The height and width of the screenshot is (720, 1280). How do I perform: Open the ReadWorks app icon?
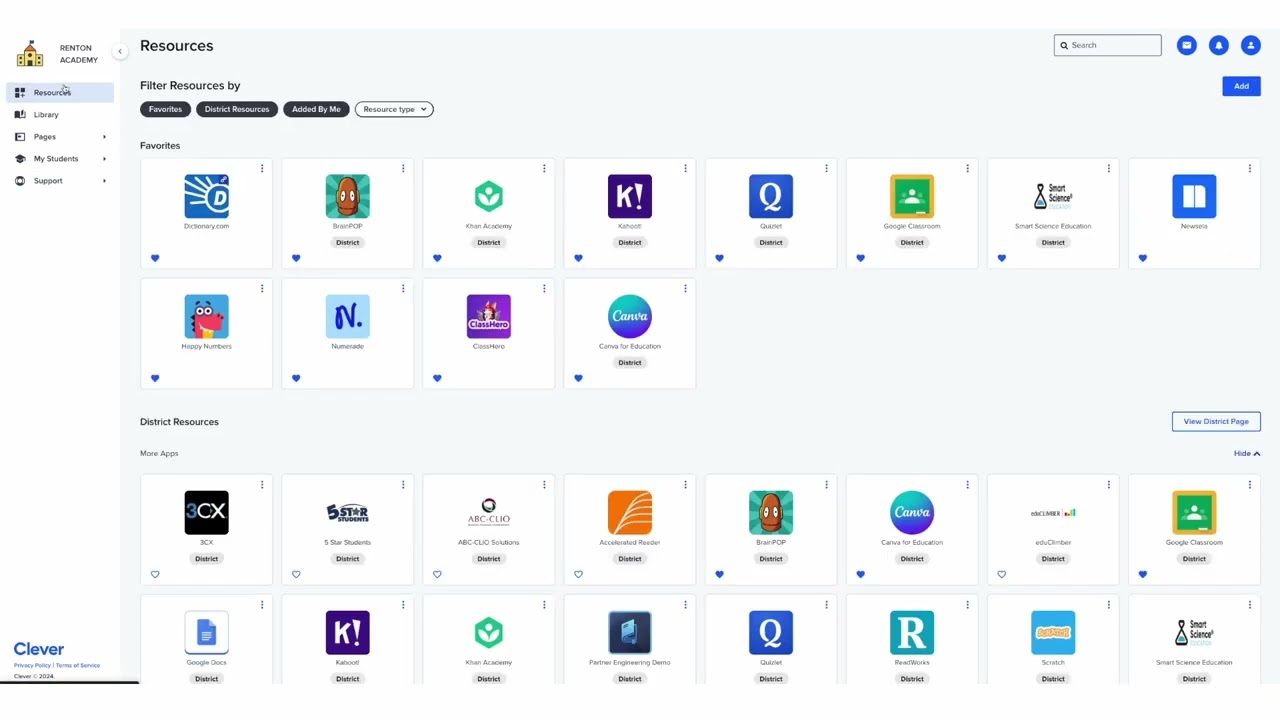912,632
